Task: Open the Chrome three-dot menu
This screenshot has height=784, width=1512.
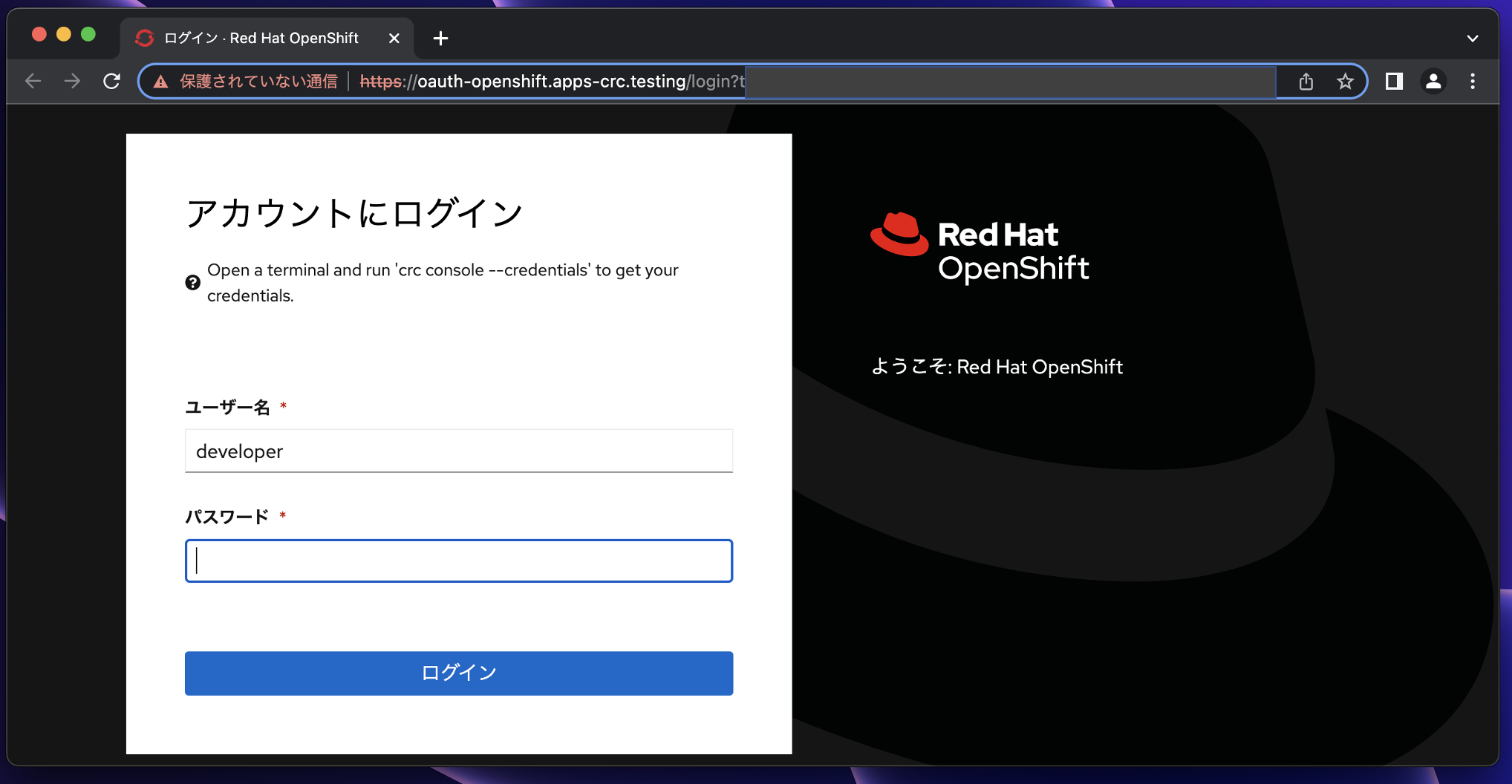Action: (1473, 82)
